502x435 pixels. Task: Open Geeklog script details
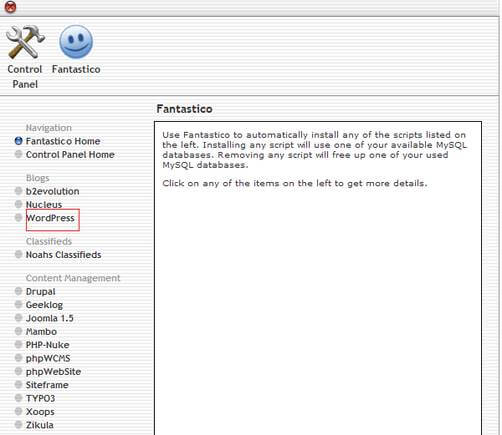[x=44, y=305]
